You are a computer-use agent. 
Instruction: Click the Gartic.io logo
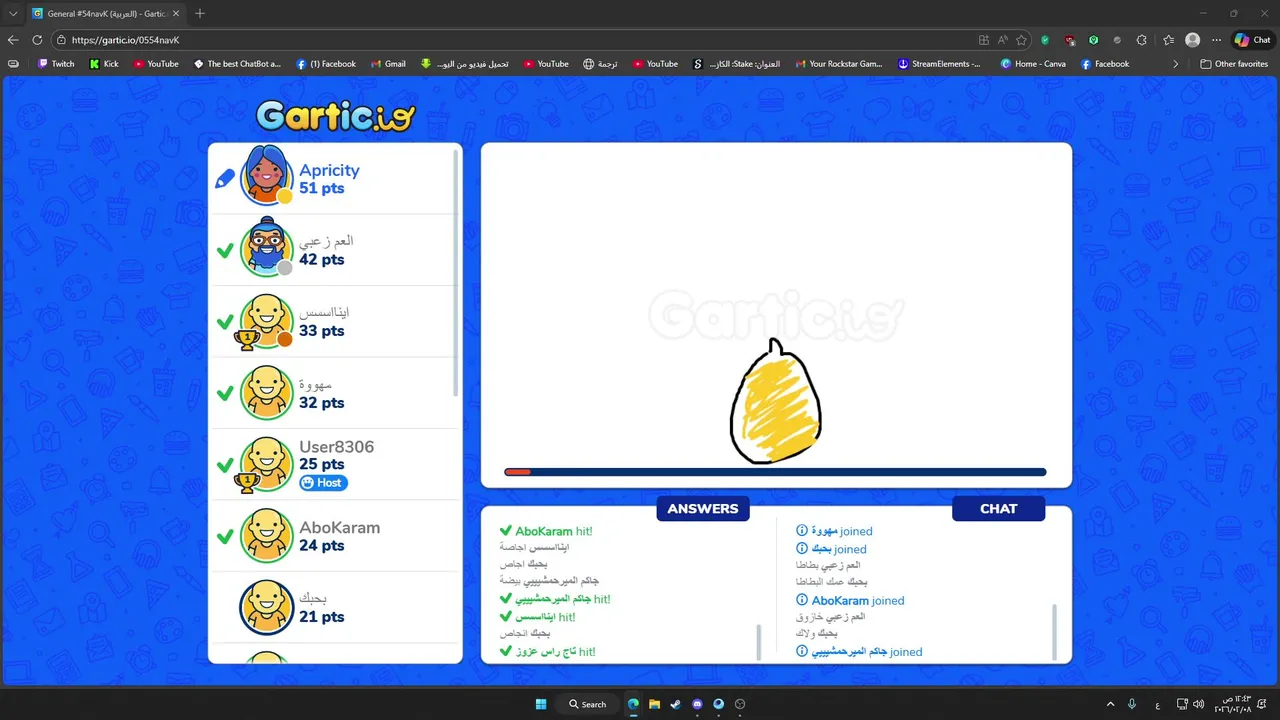[x=335, y=116]
